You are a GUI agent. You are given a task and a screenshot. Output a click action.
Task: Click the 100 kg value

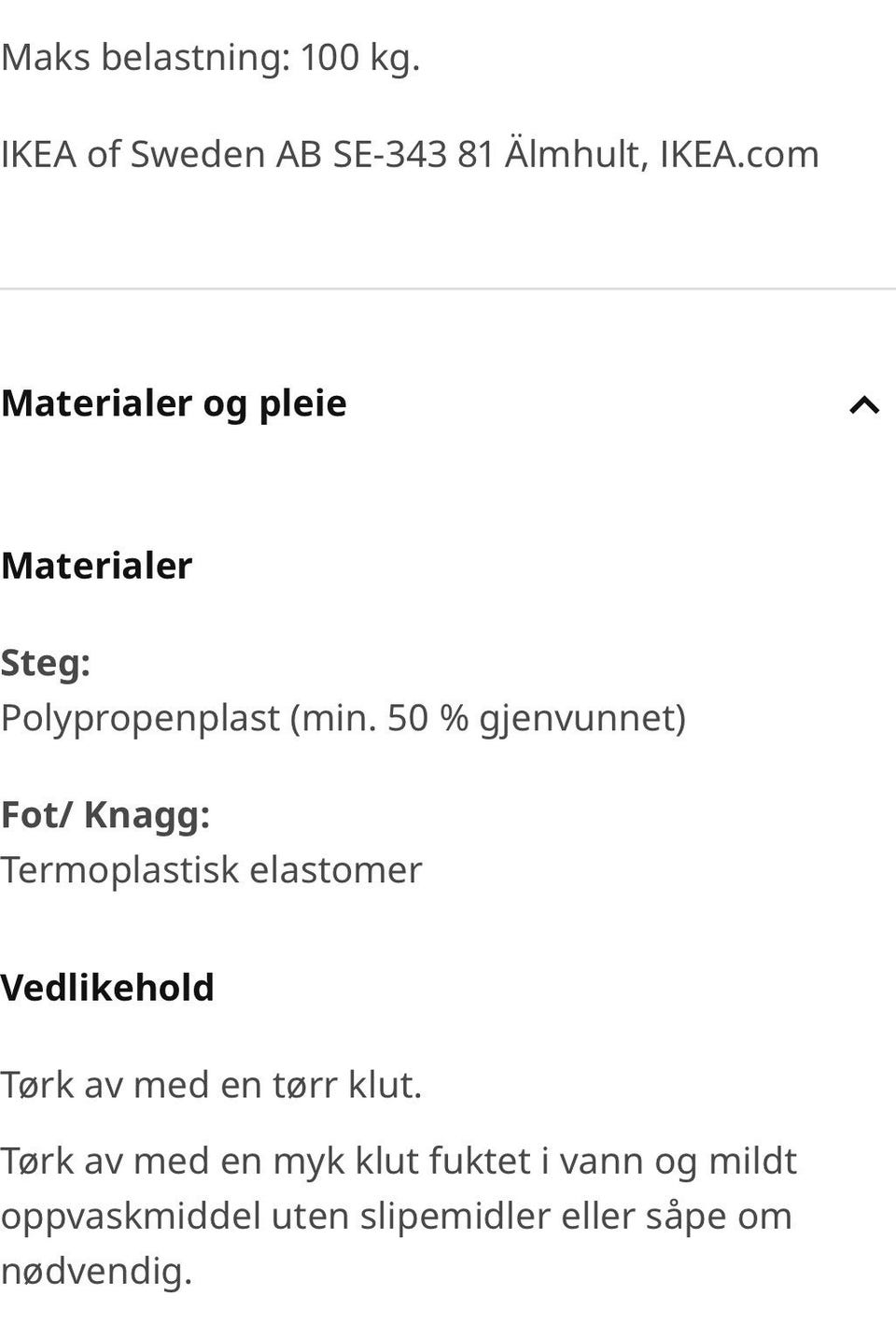tap(359, 58)
